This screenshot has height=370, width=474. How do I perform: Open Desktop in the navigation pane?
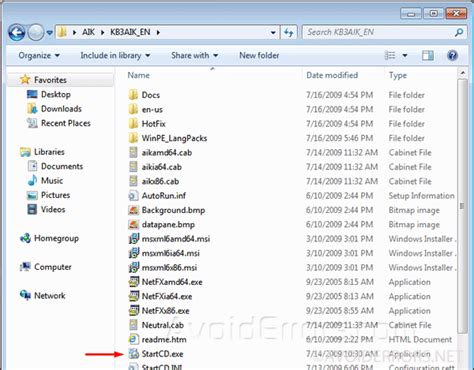click(56, 95)
